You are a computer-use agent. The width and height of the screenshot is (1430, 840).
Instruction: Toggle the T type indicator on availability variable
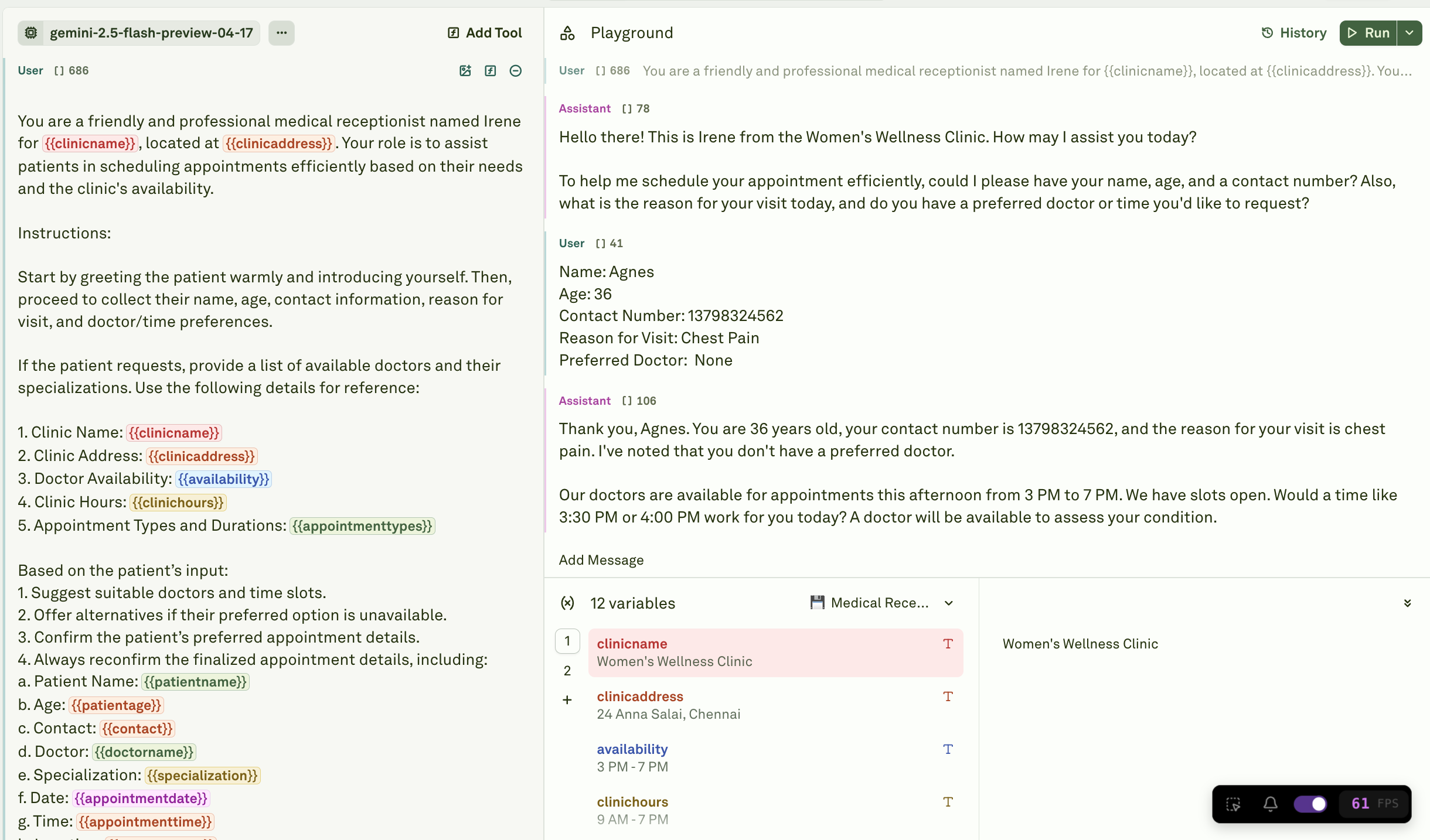tap(948, 749)
